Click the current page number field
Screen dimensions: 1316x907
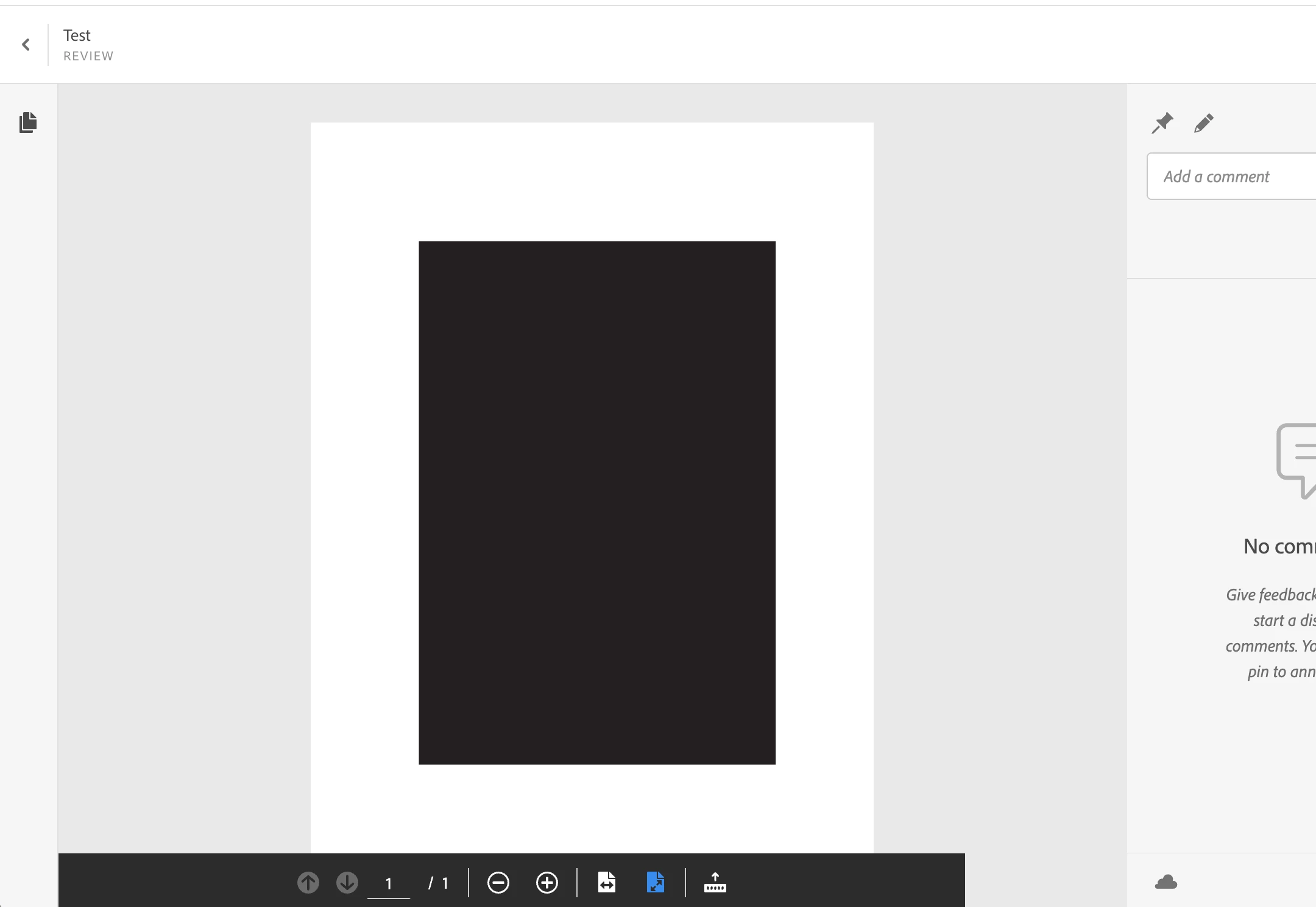[x=389, y=884]
